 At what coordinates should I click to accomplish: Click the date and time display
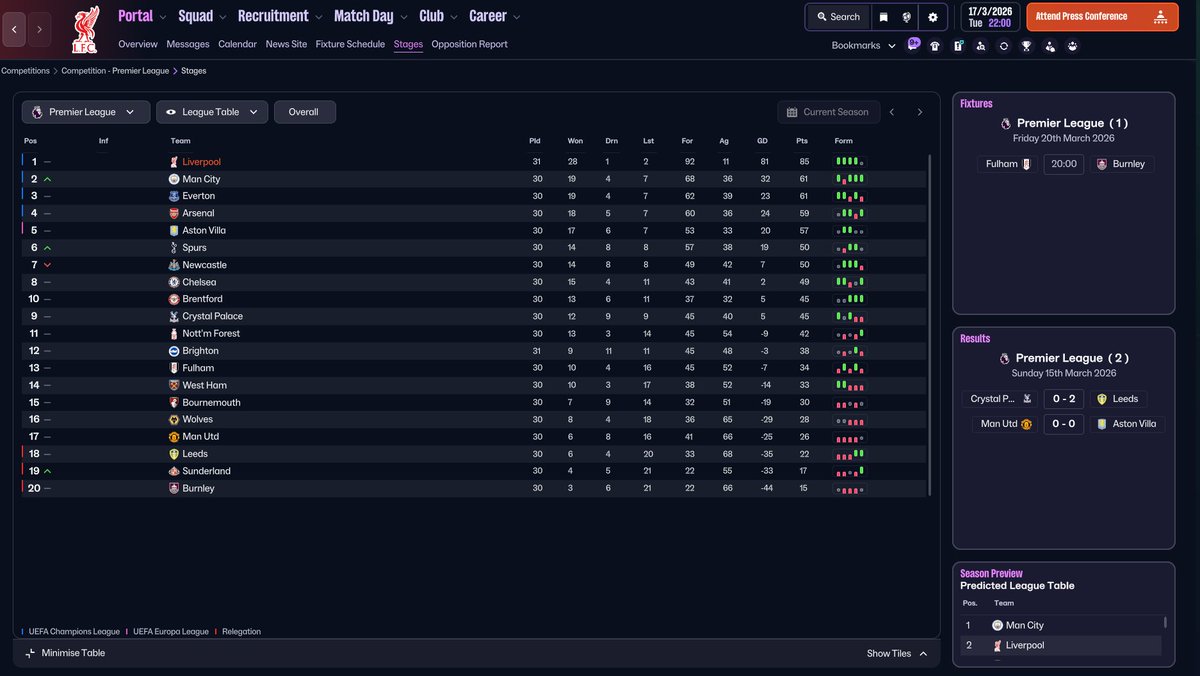pyautogui.click(x=989, y=17)
